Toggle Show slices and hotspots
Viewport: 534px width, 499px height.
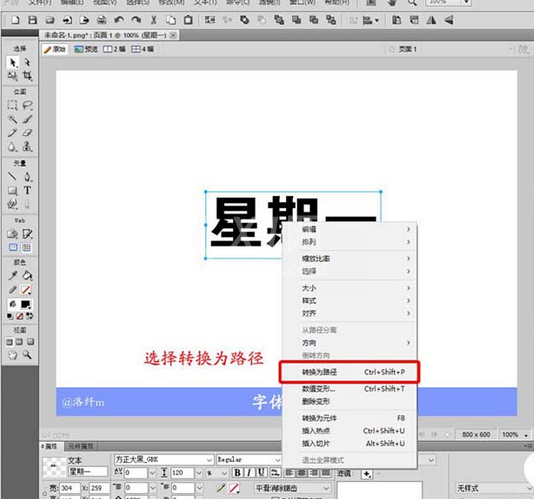(x=27, y=247)
